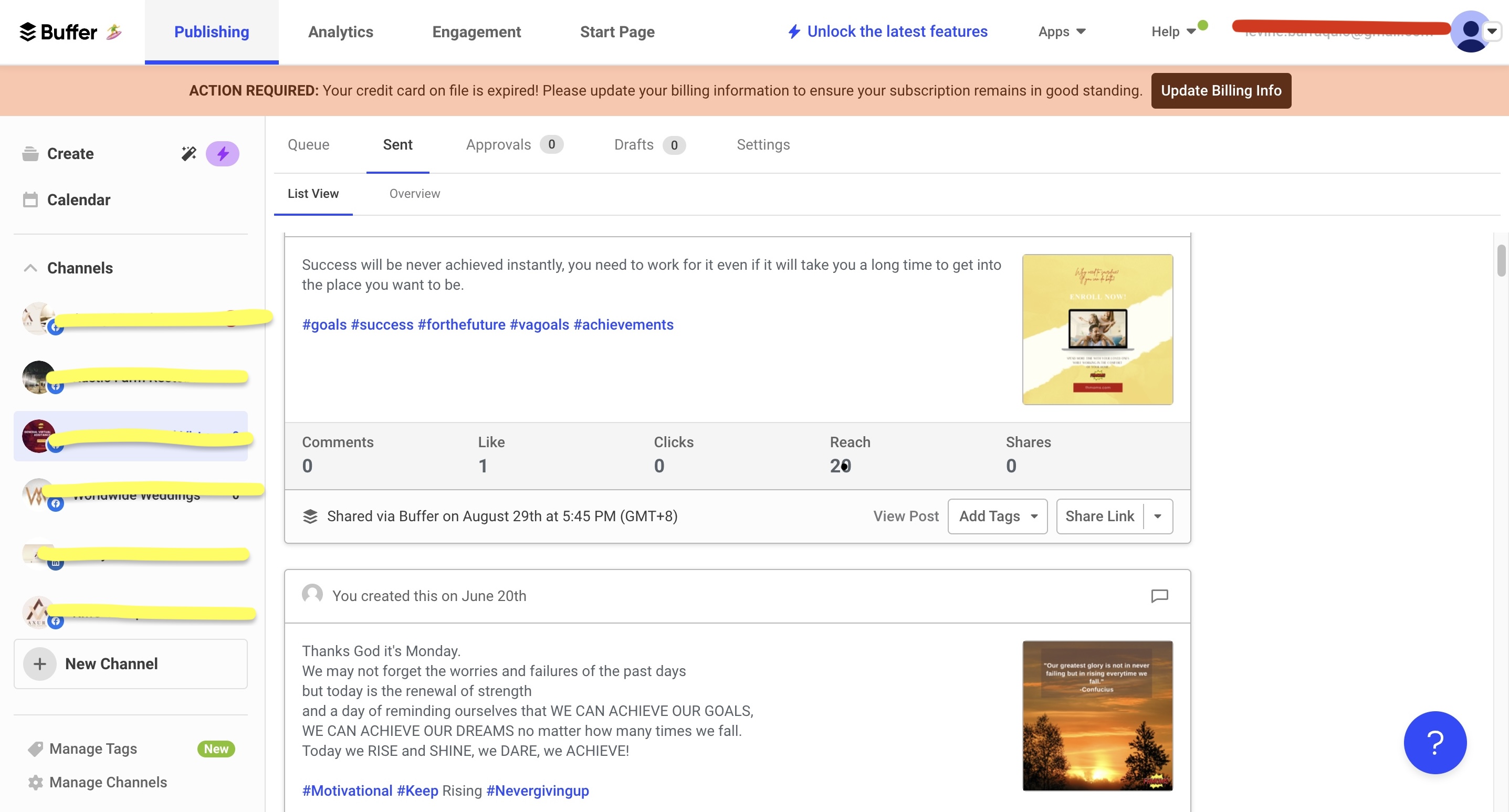Click the Update Billing Info button
This screenshot has height=812, width=1509.
(x=1221, y=90)
